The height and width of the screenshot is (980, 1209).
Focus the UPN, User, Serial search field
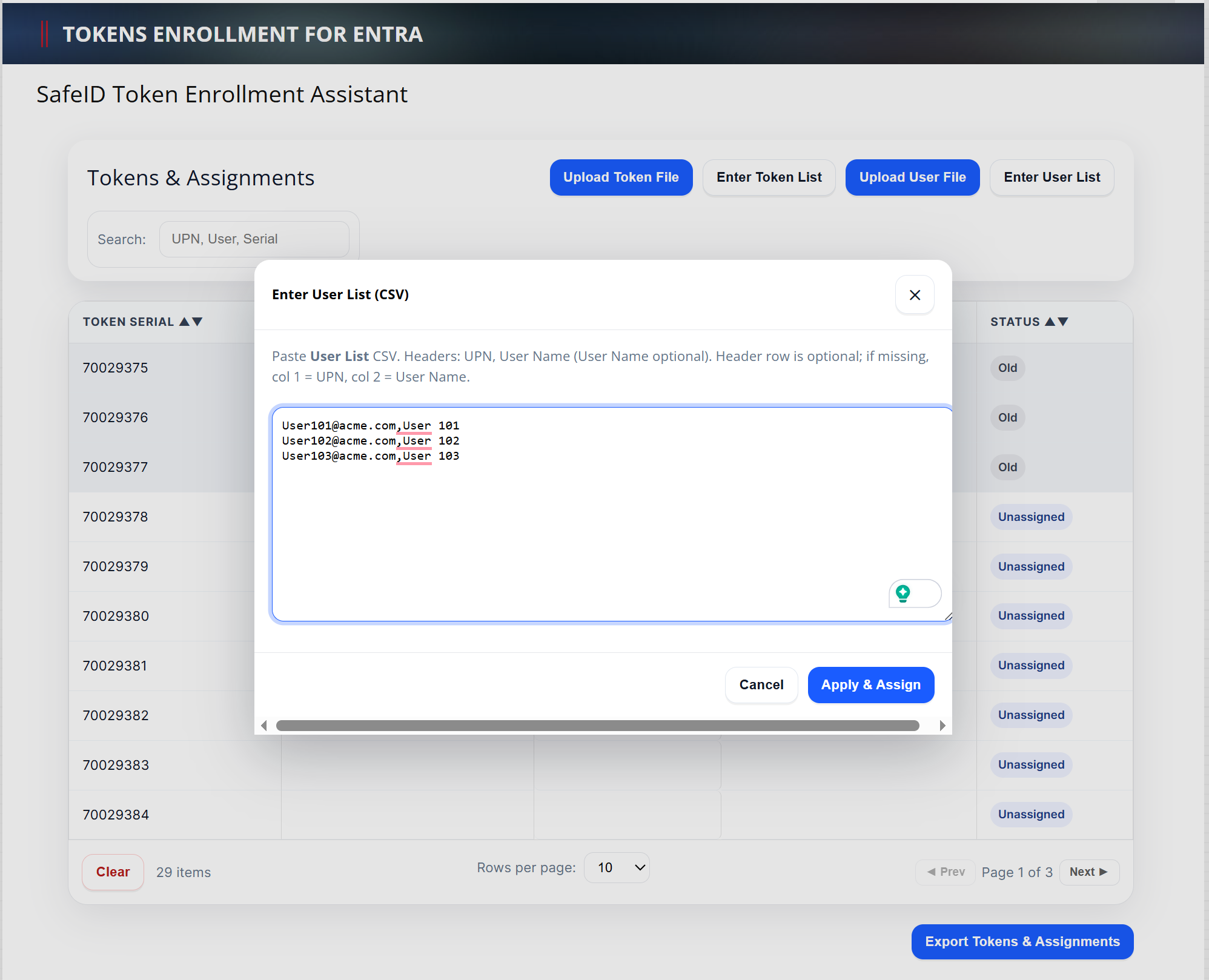(254, 239)
